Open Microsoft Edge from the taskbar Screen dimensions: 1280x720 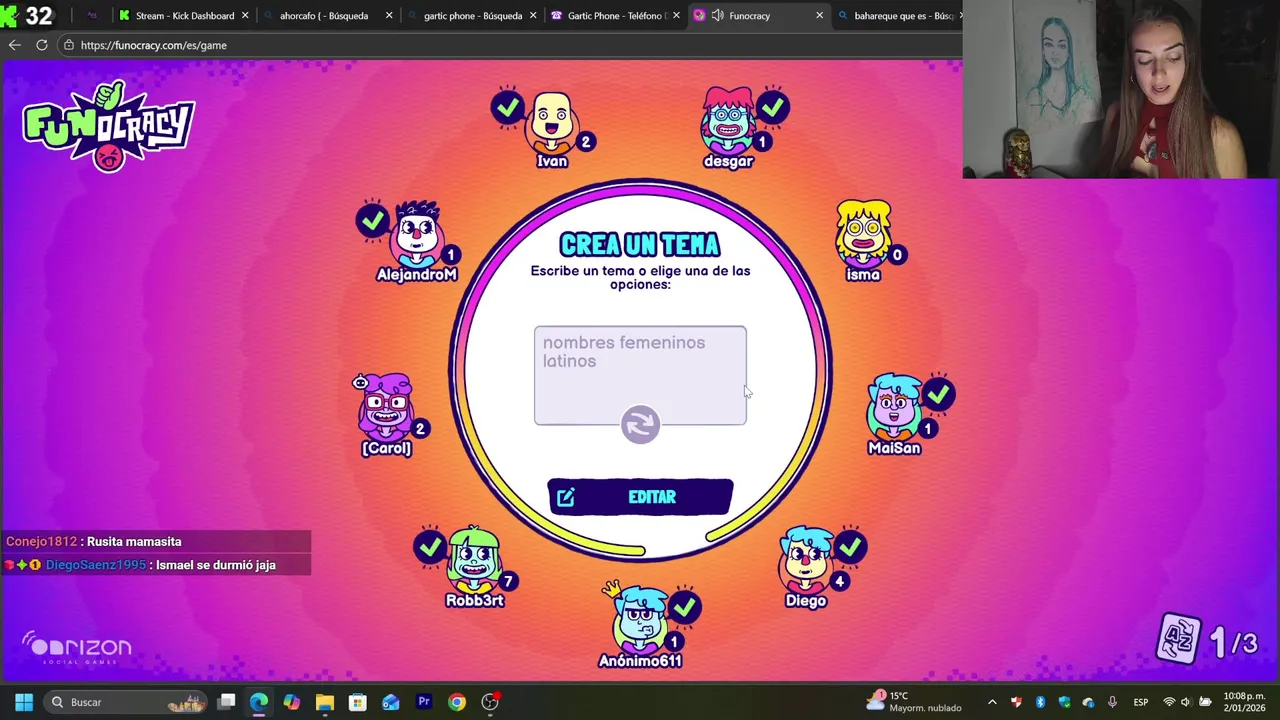pyautogui.click(x=258, y=702)
